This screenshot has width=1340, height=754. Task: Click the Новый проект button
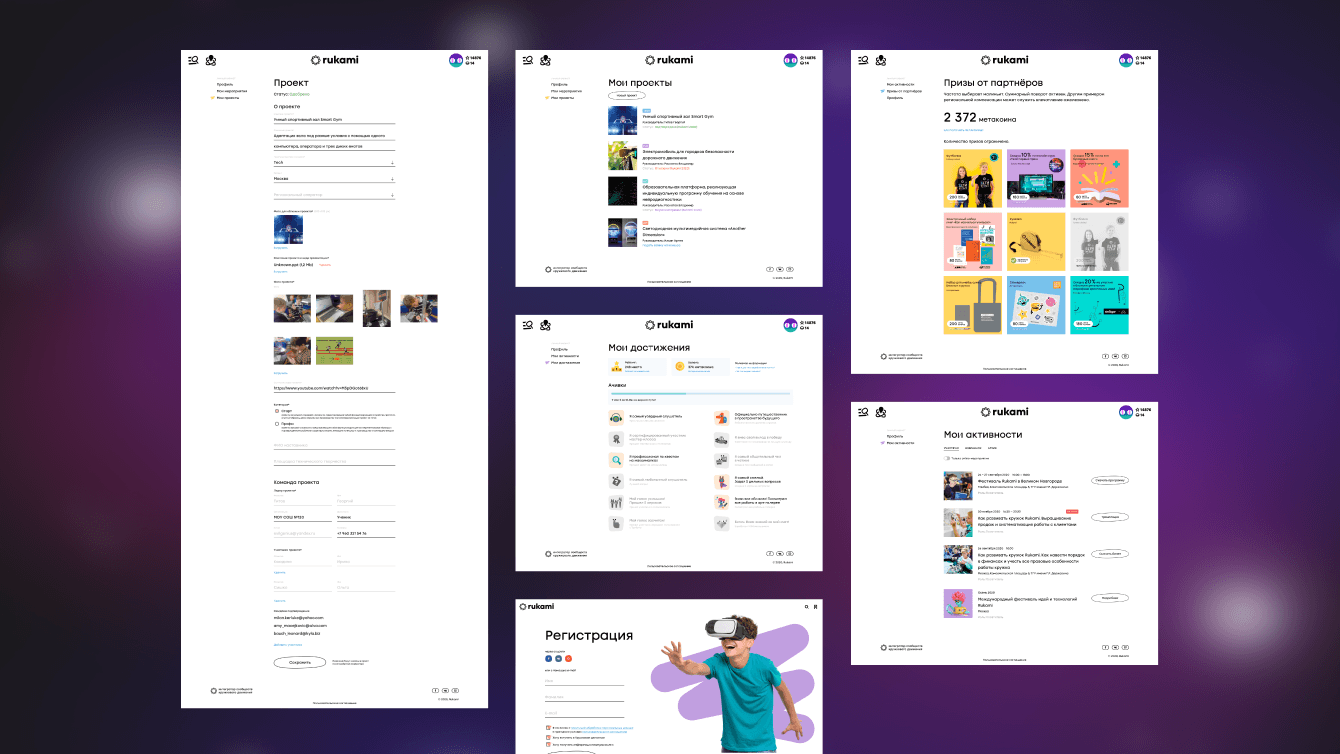click(x=627, y=95)
